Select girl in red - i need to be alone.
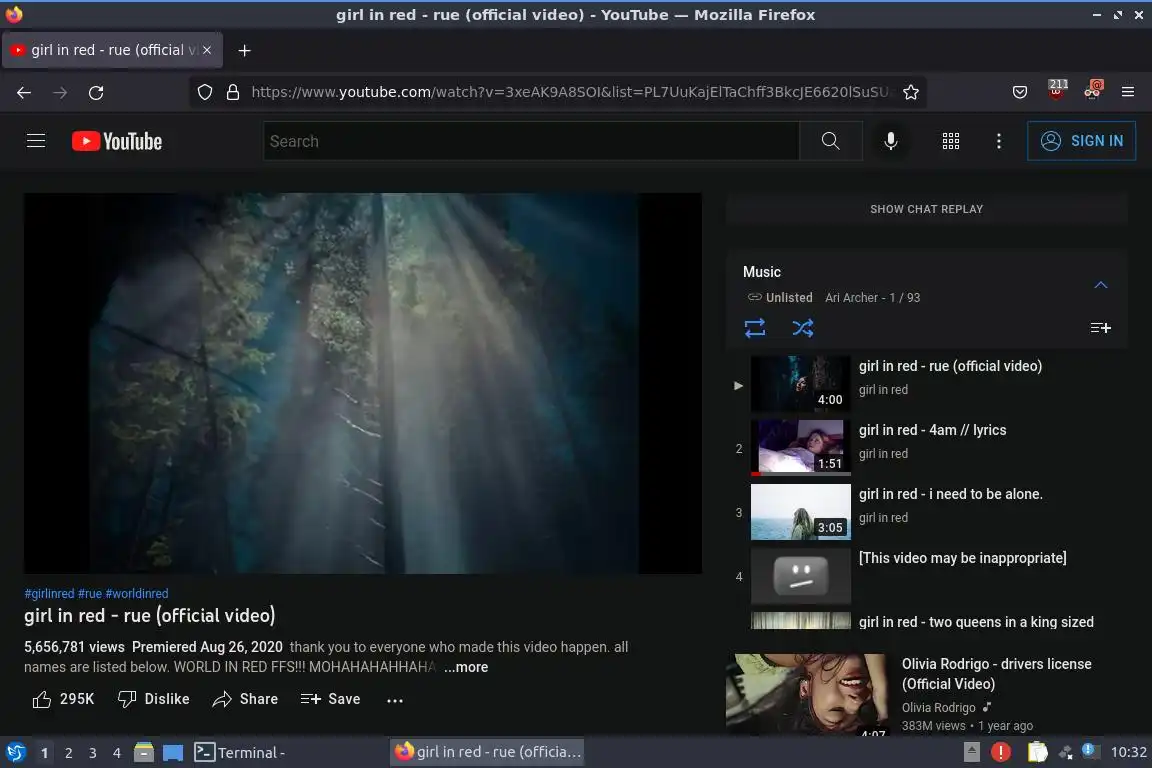 pyautogui.click(x=951, y=494)
